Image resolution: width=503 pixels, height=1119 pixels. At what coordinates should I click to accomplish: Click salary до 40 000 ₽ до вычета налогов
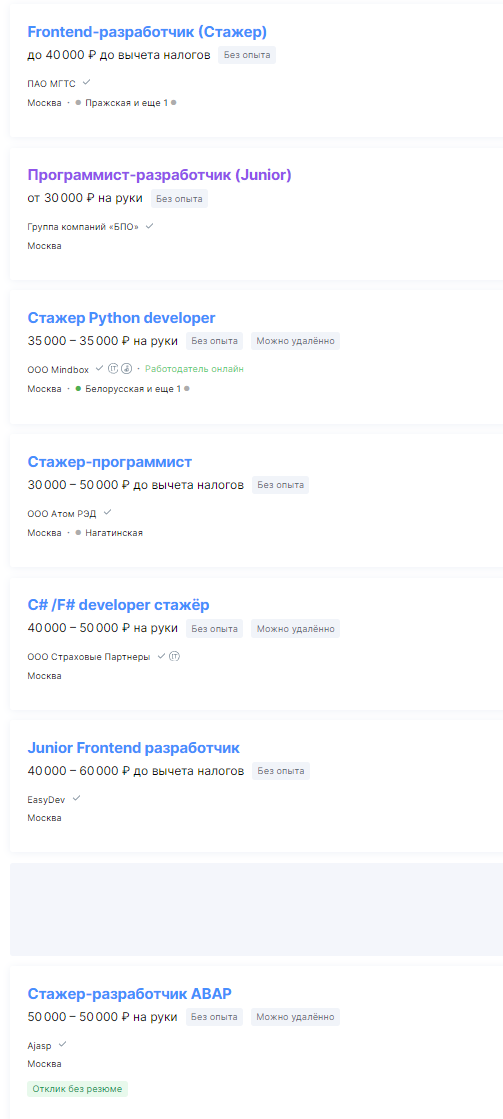119,55
